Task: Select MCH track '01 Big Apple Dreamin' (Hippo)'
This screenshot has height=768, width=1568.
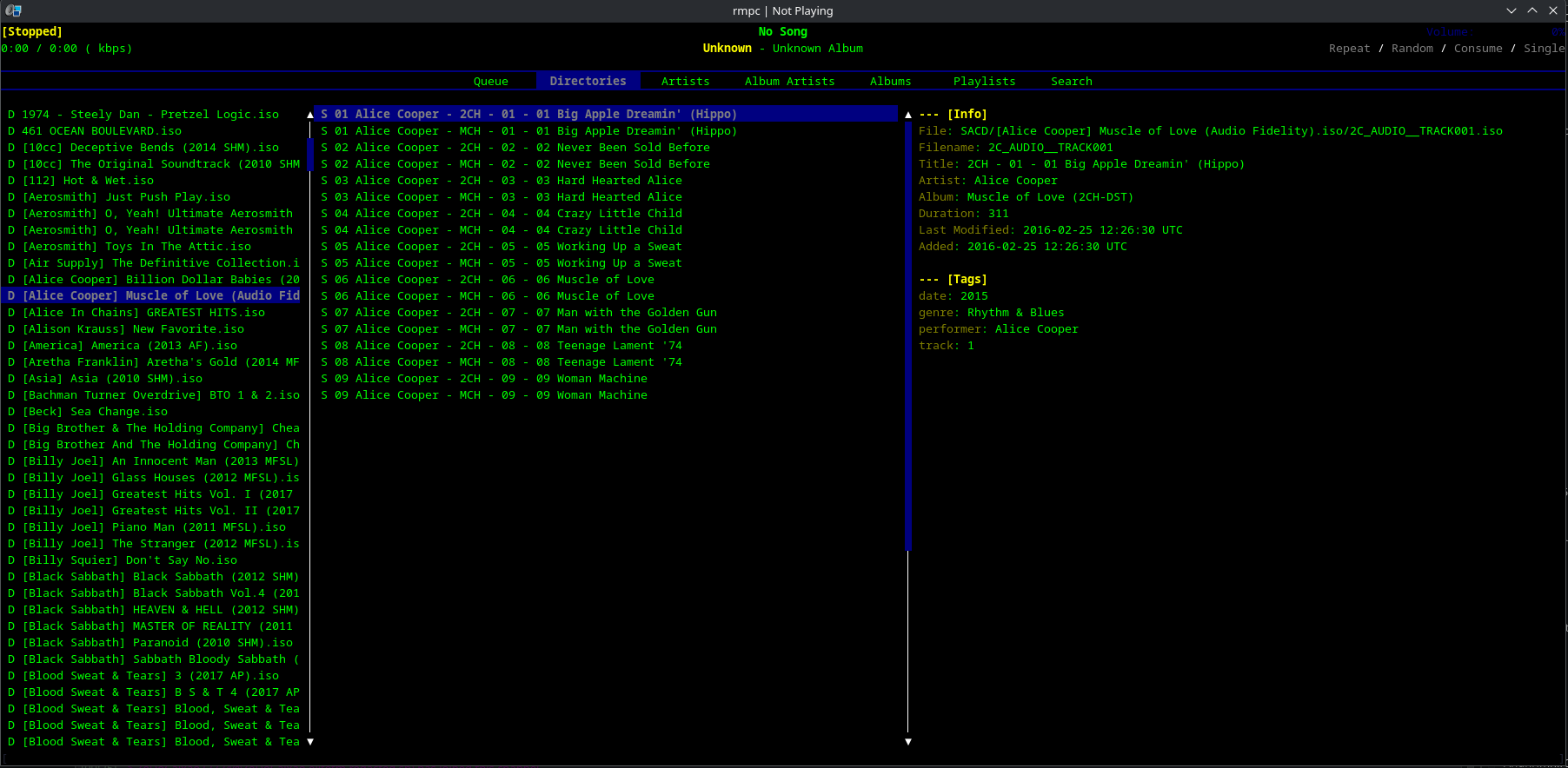Action: 606,131
